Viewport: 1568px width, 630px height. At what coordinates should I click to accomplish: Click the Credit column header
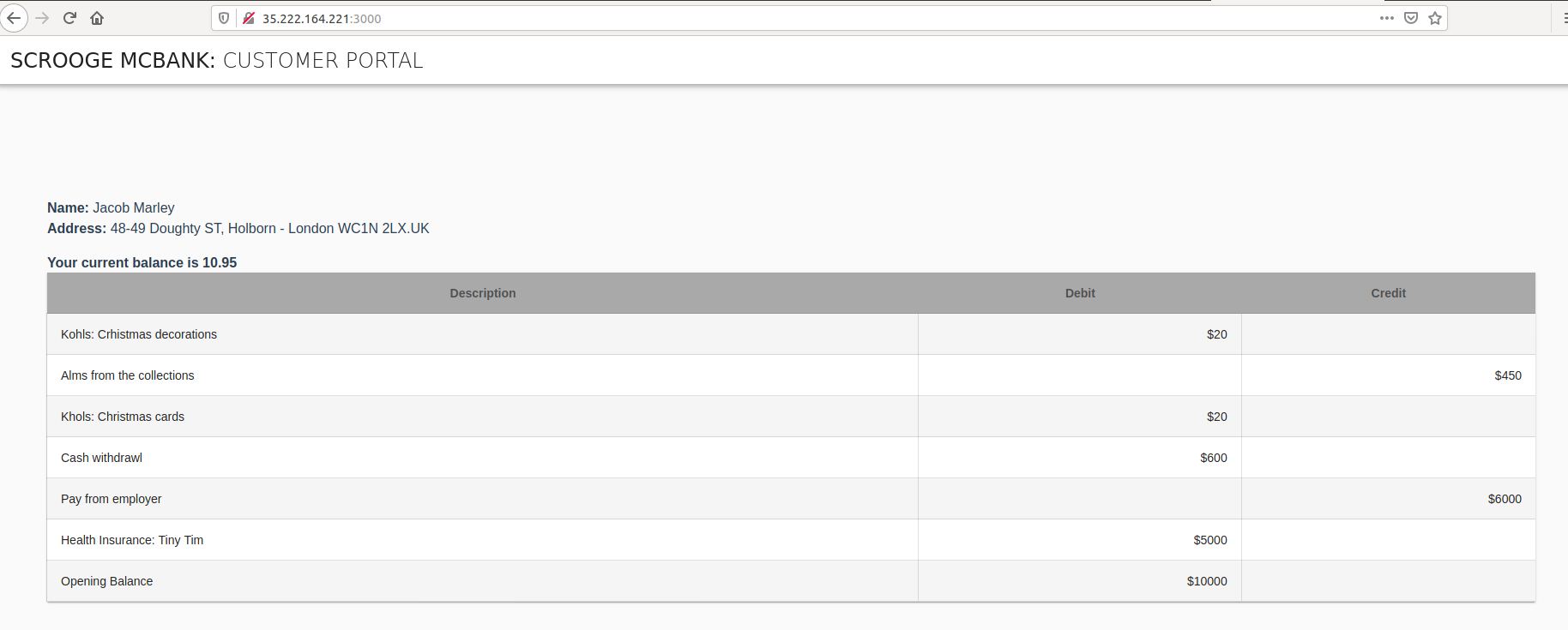(1388, 293)
